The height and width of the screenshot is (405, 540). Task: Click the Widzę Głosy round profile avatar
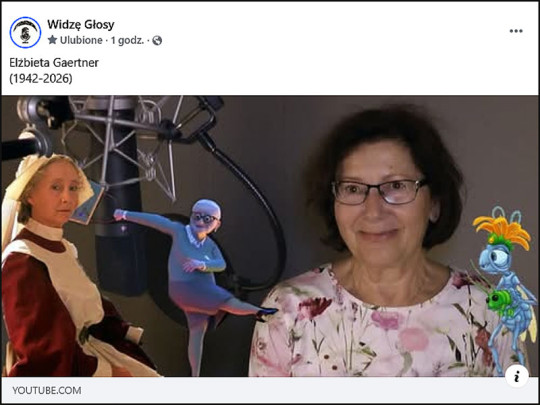tap(25, 32)
